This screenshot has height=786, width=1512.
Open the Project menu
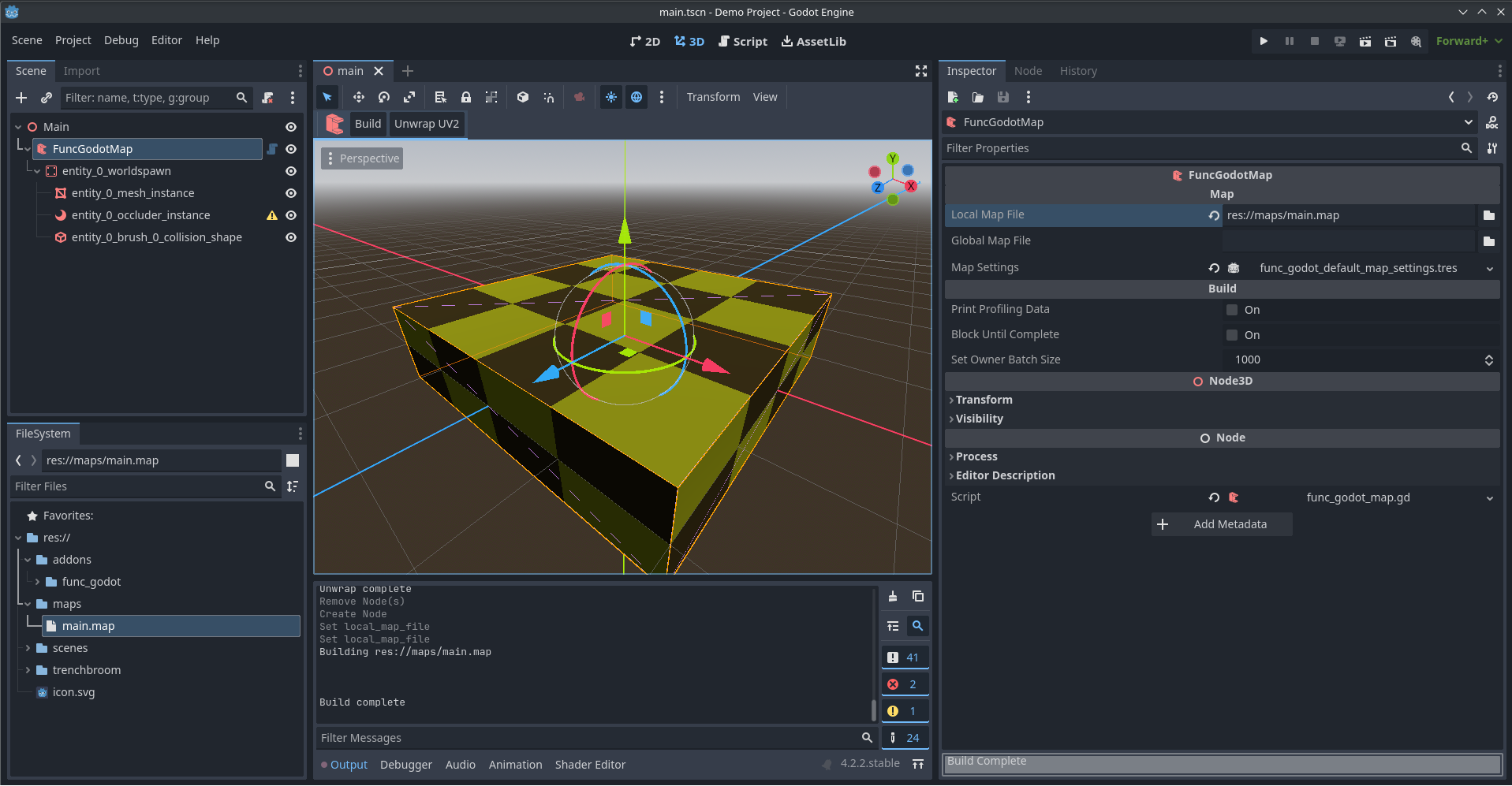click(x=73, y=40)
